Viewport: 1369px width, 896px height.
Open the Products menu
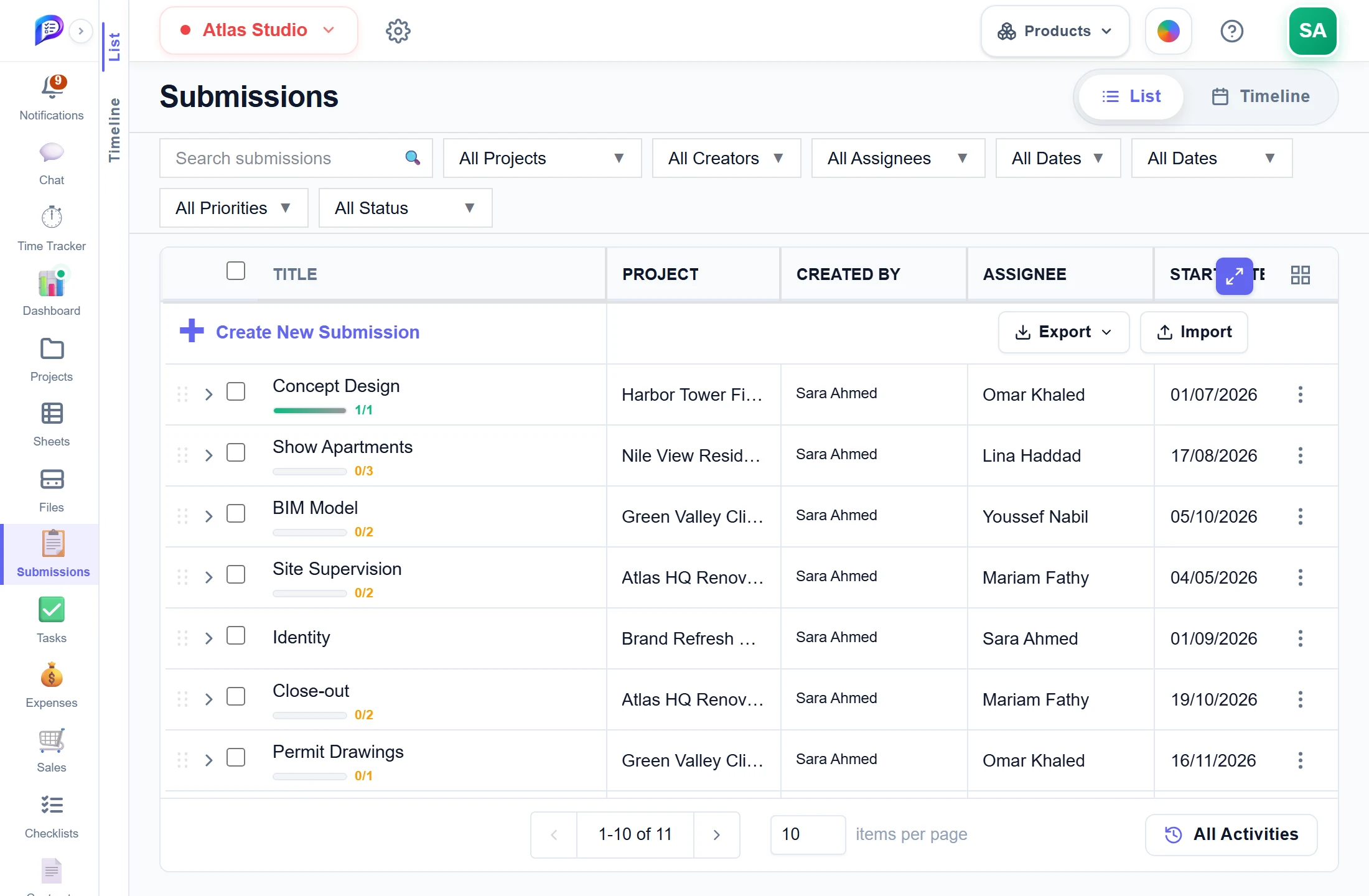pos(1055,31)
